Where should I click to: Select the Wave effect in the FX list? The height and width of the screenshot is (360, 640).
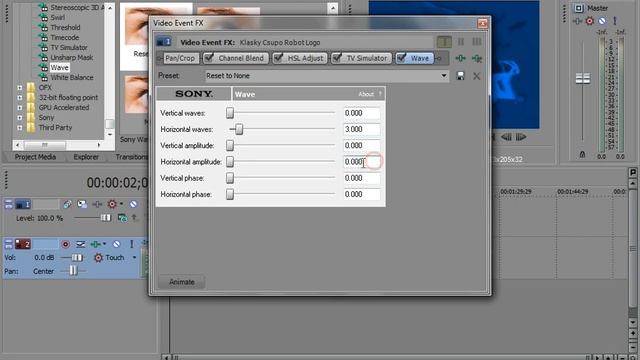(60, 67)
